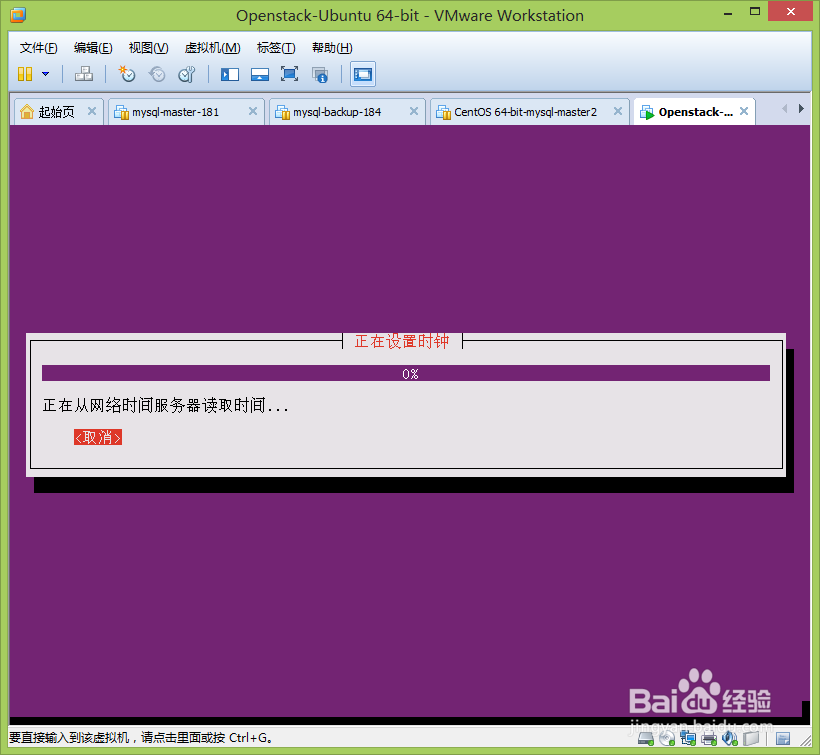Toggle full screen mode
The width and height of the screenshot is (820, 755).
[x=289, y=74]
